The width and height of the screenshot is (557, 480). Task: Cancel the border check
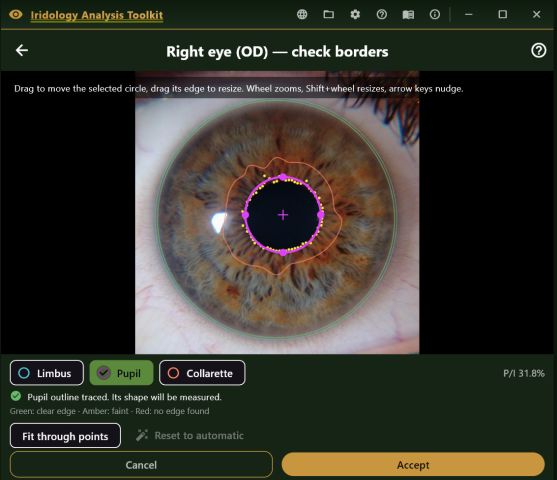click(141, 465)
